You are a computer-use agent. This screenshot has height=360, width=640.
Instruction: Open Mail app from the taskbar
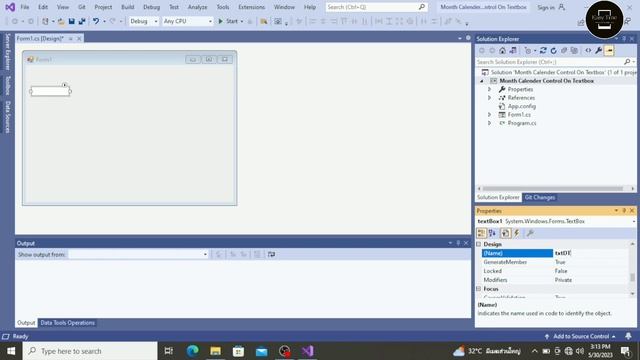[262, 351]
